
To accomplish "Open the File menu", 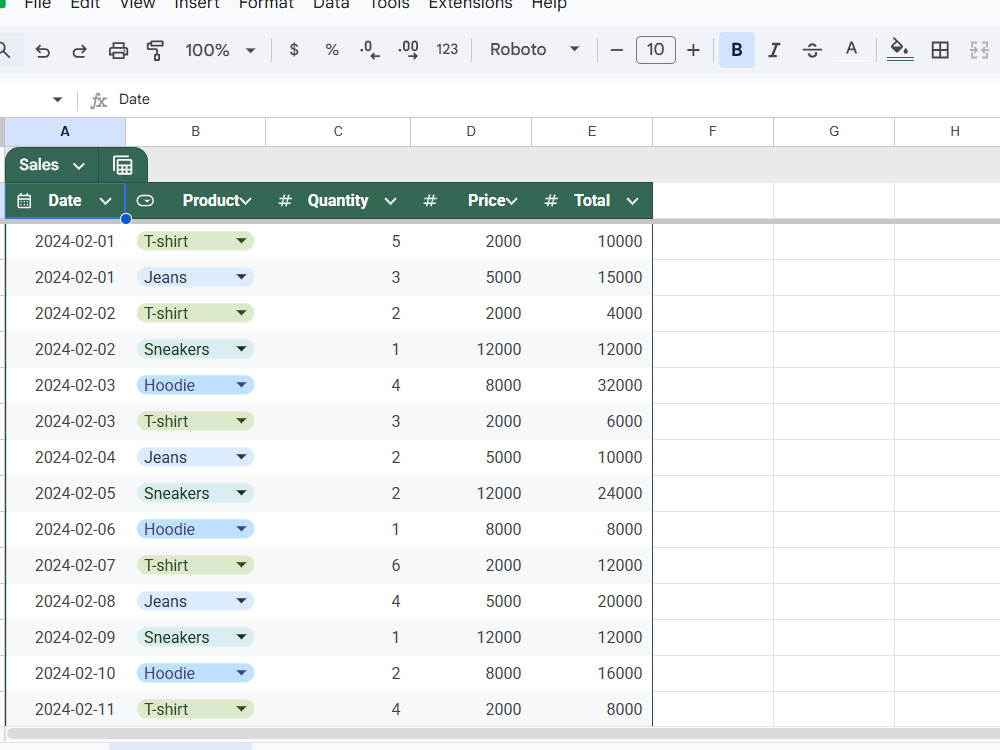I will click(38, 4).
